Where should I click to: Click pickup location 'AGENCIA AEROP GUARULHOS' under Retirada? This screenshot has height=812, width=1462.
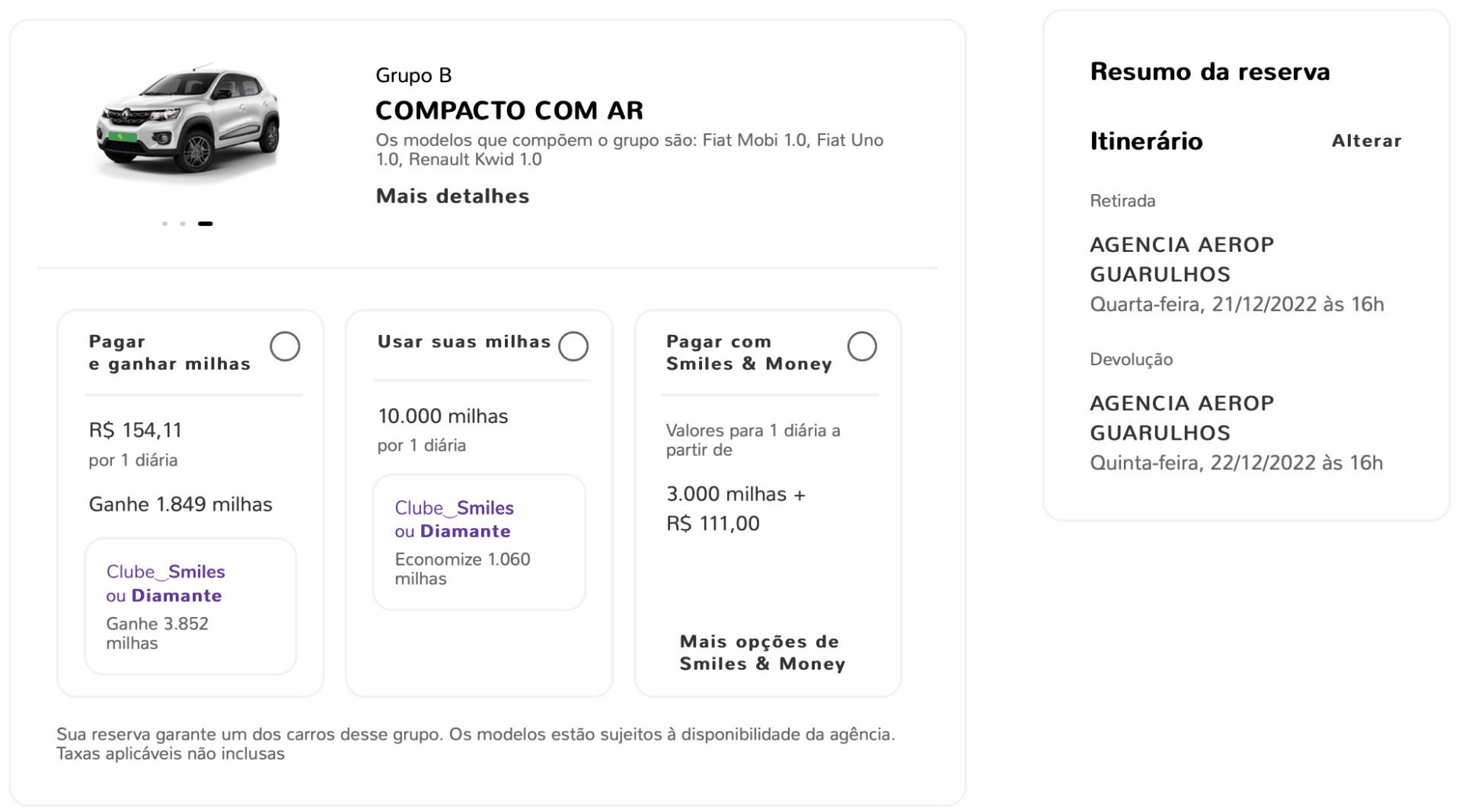(1182, 260)
